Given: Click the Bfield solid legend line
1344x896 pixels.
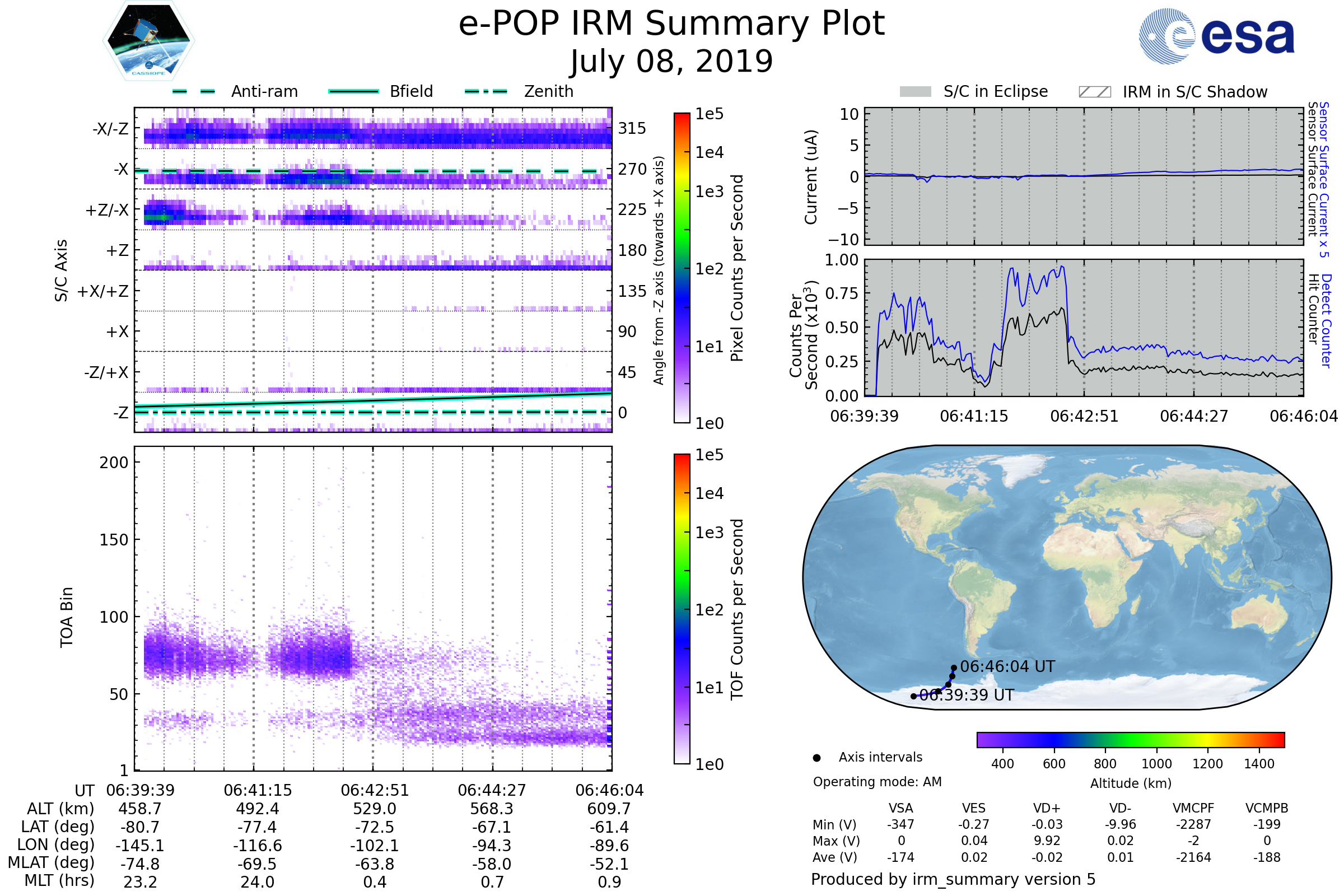Looking at the screenshot, I should coord(353,91).
